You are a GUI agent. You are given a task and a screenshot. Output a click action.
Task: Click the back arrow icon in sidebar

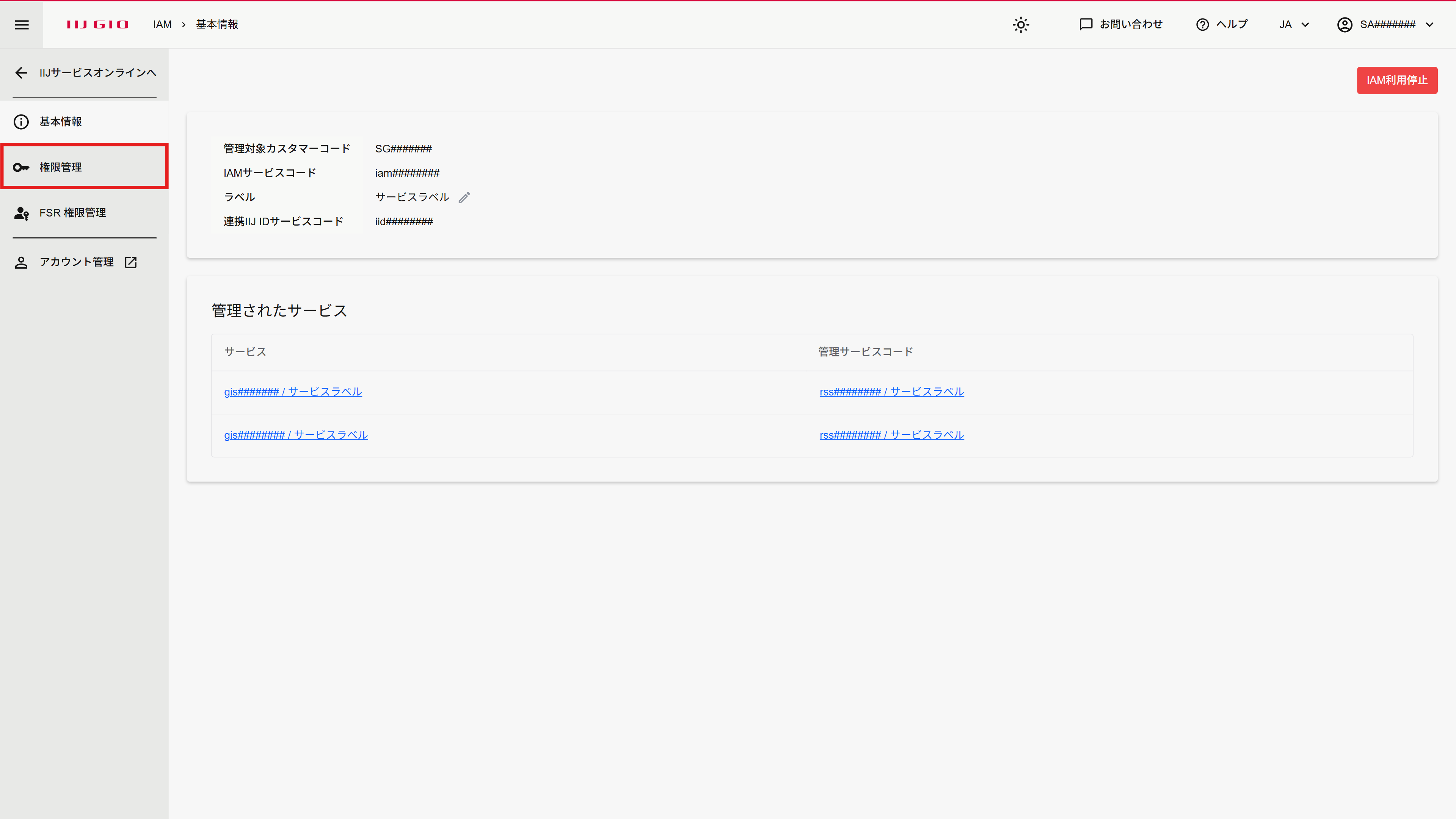22,72
